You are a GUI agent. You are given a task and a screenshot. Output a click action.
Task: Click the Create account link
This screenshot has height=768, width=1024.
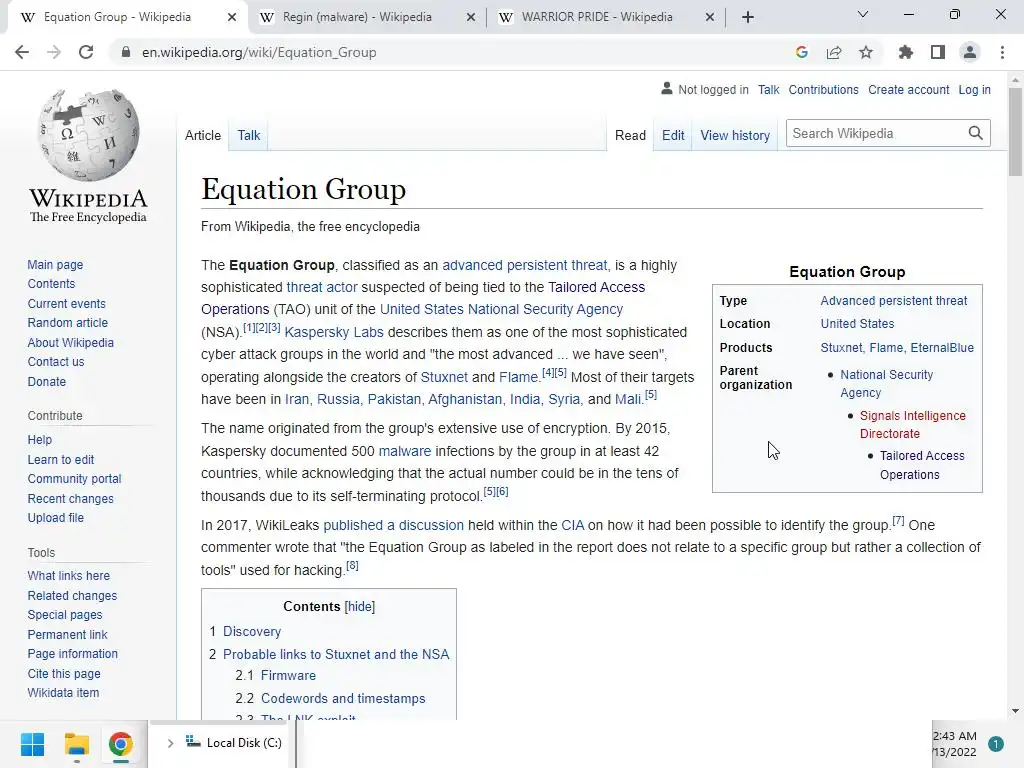(x=908, y=89)
